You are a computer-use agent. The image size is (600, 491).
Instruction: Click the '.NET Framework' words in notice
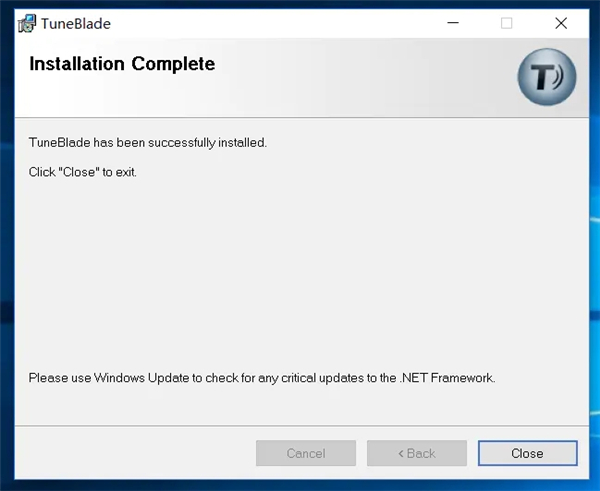point(448,378)
